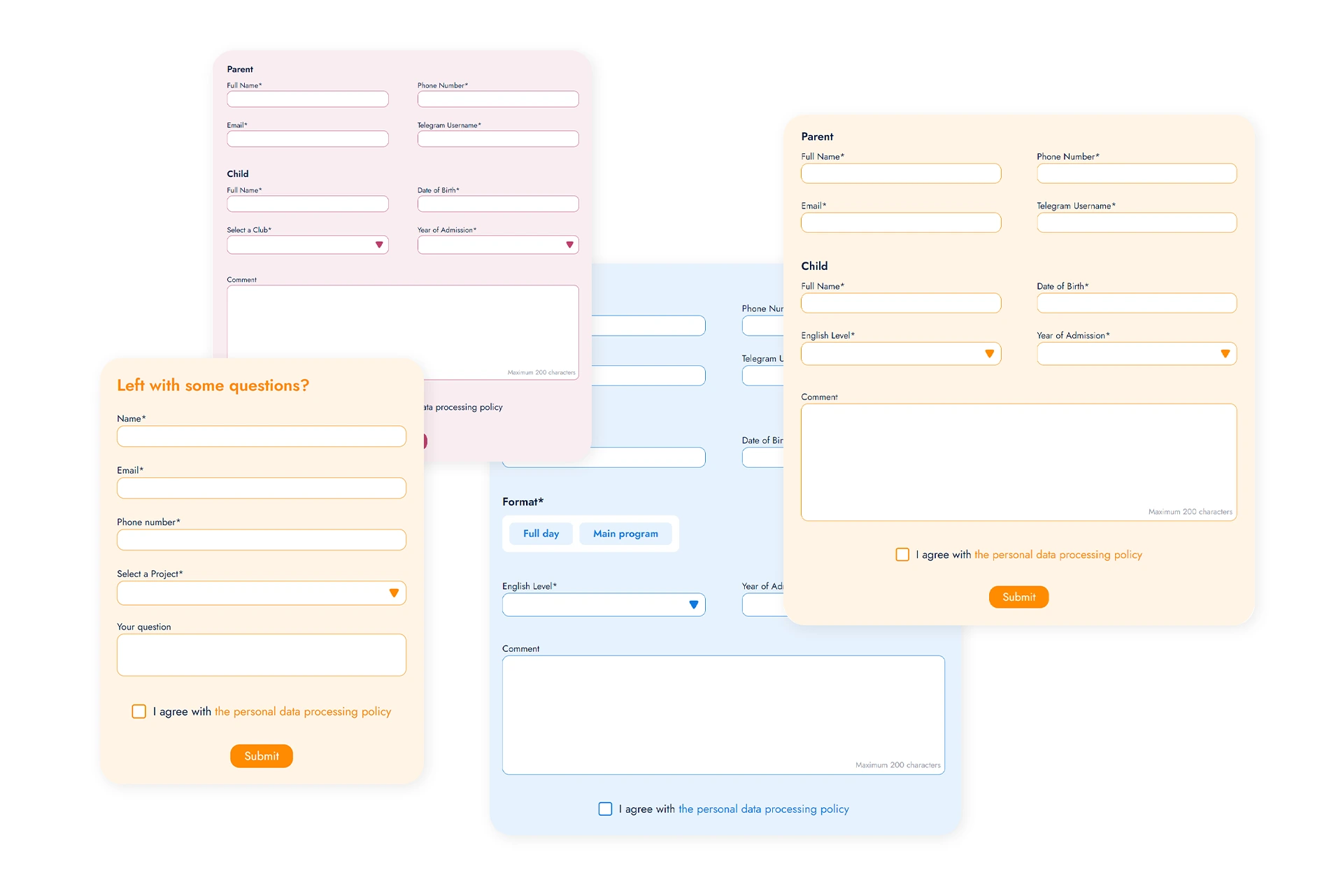The image size is (1343, 896).
Task: Tick agreement checkbox in blue form
Action: [605, 809]
